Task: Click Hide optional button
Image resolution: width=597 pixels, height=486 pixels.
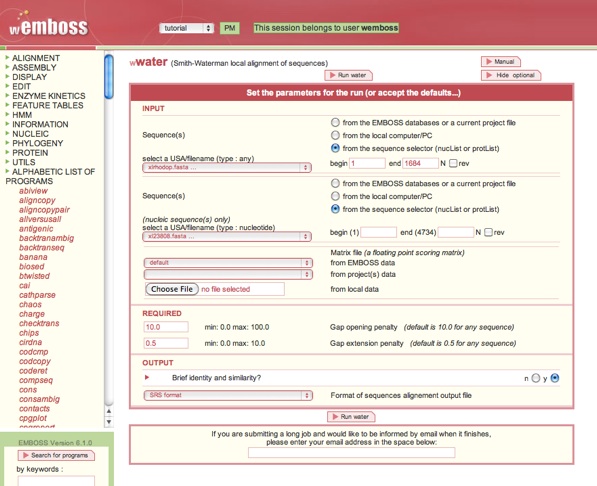Action: tap(511, 75)
